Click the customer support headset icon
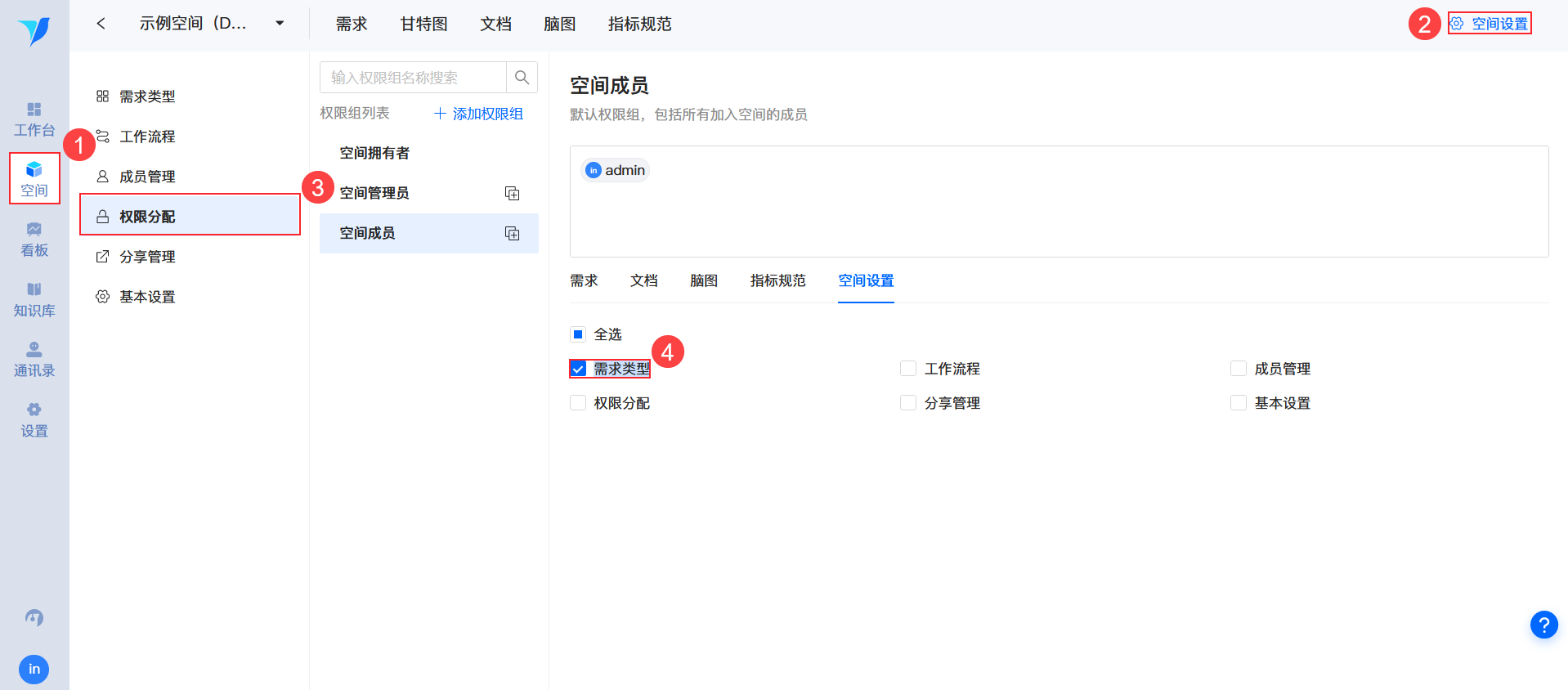The image size is (1568, 690). click(x=34, y=618)
